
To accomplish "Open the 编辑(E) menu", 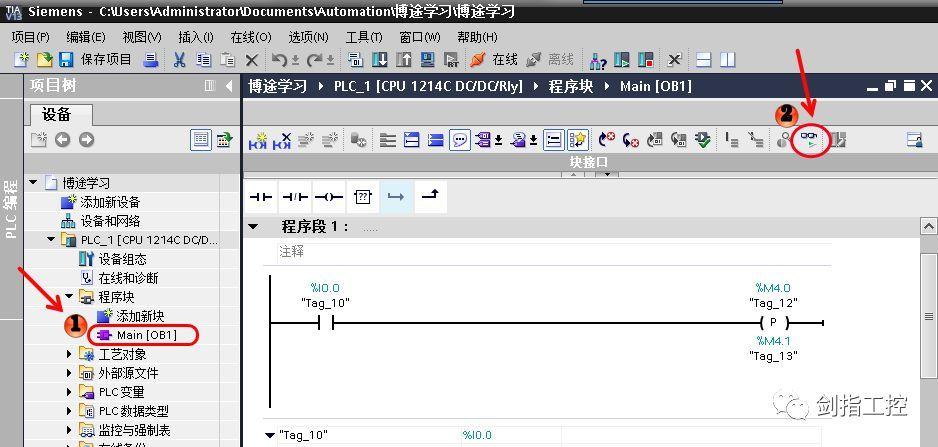I will (86, 37).
